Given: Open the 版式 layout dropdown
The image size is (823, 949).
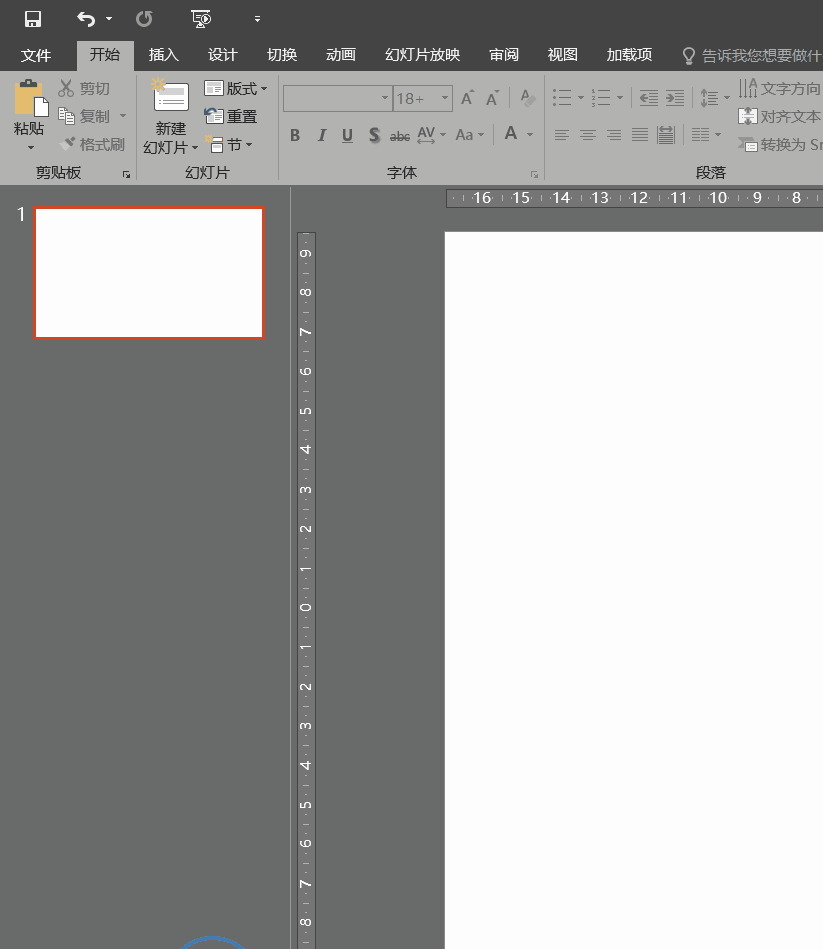Looking at the screenshot, I should 235,88.
